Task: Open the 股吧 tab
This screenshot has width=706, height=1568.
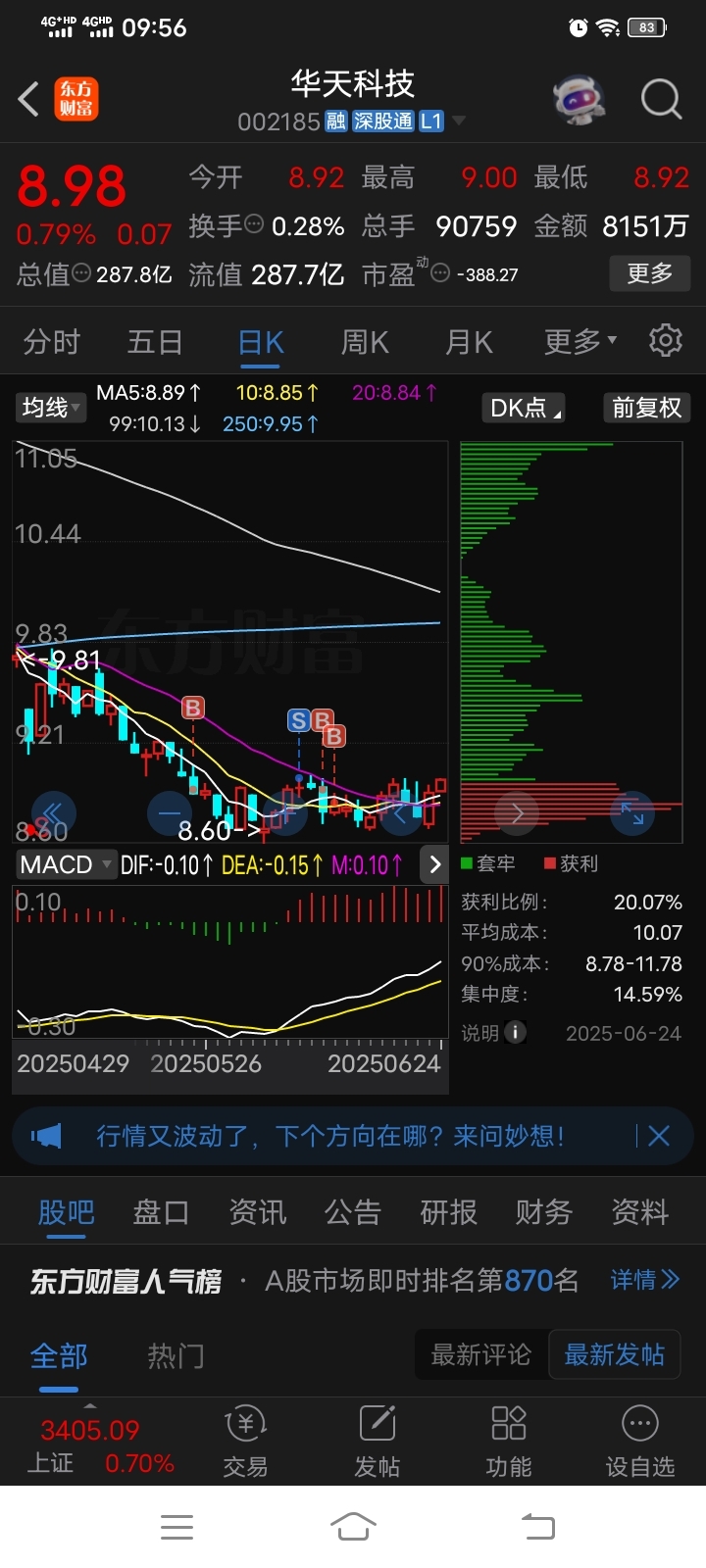Action: [x=66, y=1212]
